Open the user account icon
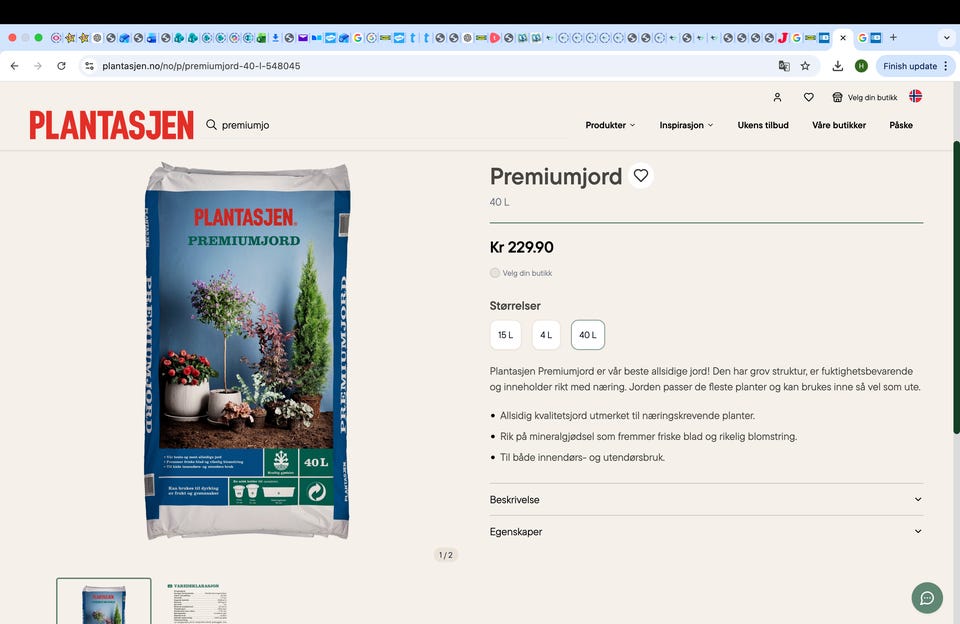This screenshot has height=624, width=960. point(777,97)
